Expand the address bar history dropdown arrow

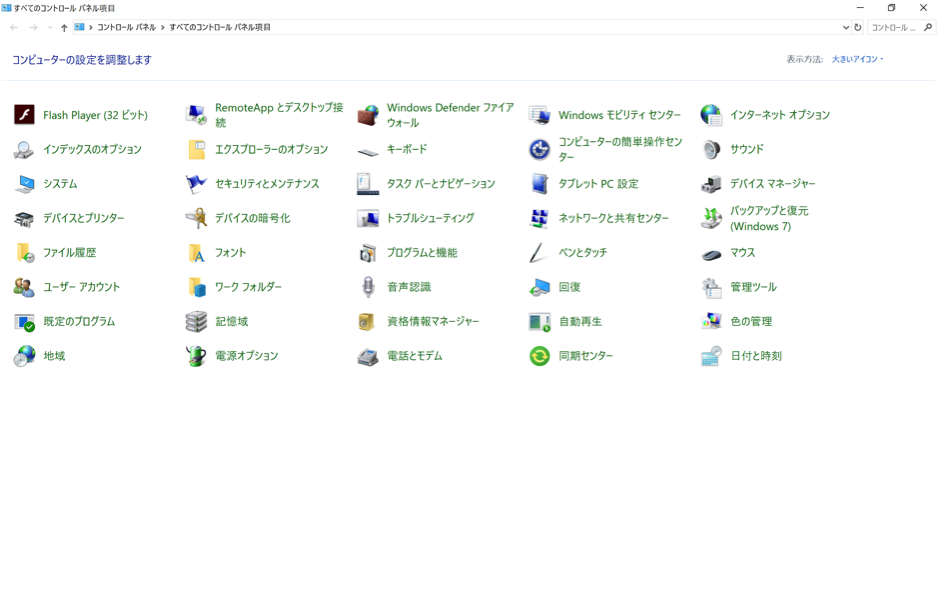pos(846,27)
